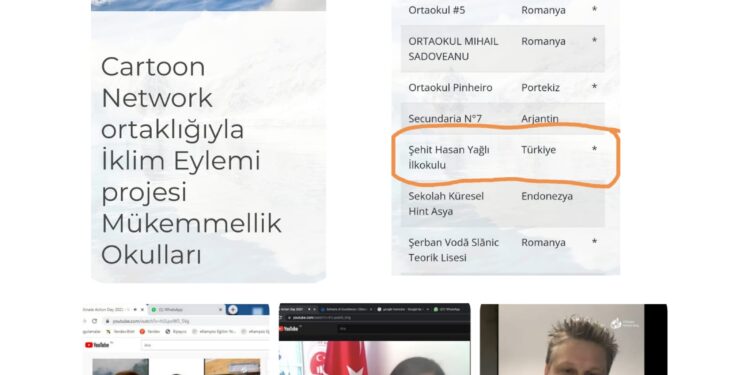Click the red Yandex bookmark icon

142,331
